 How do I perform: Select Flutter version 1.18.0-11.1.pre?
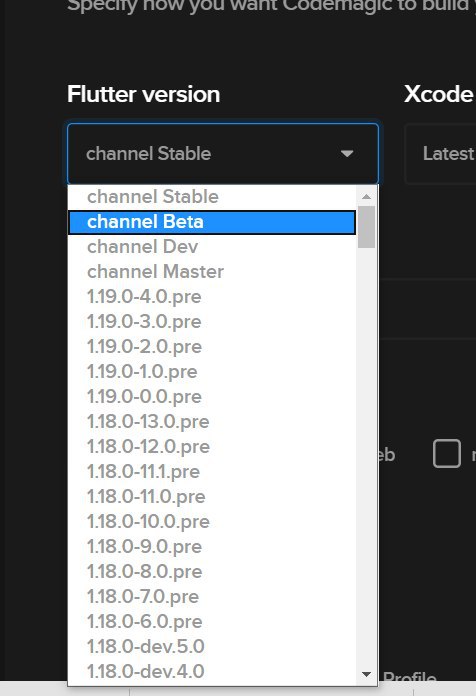pos(212,471)
